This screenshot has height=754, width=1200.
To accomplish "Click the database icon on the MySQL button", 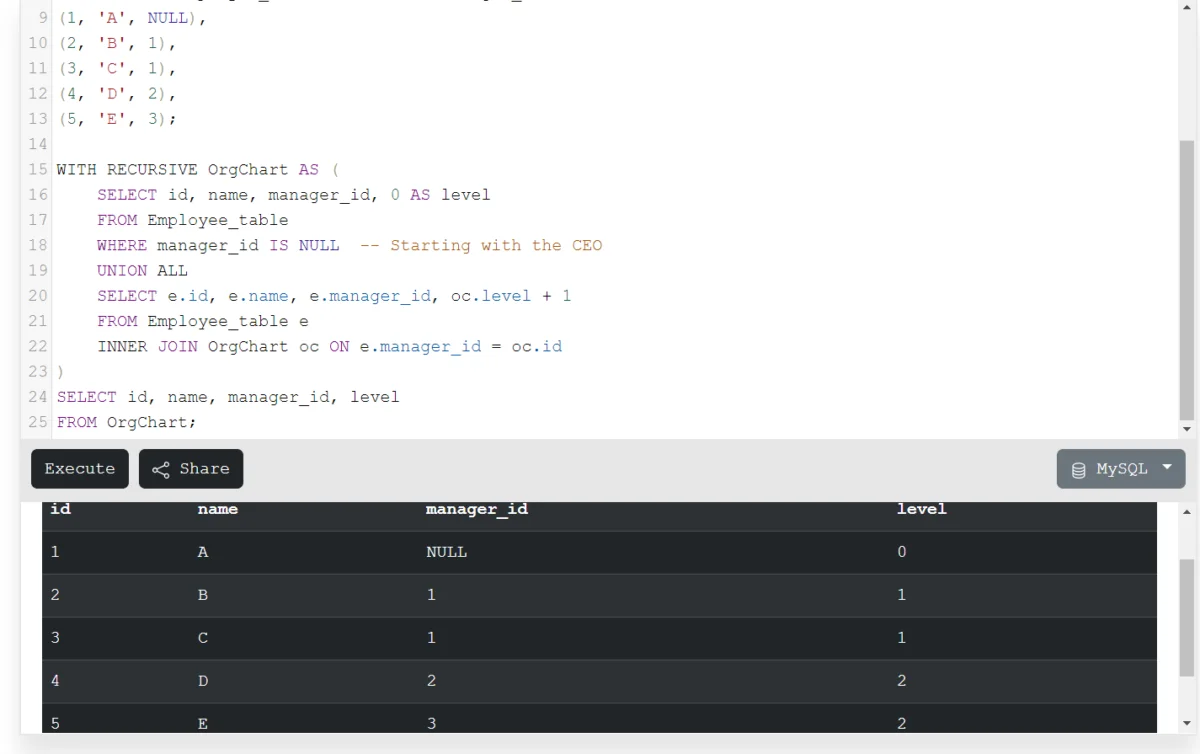I will pyautogui.click(x=1078, y=468).
